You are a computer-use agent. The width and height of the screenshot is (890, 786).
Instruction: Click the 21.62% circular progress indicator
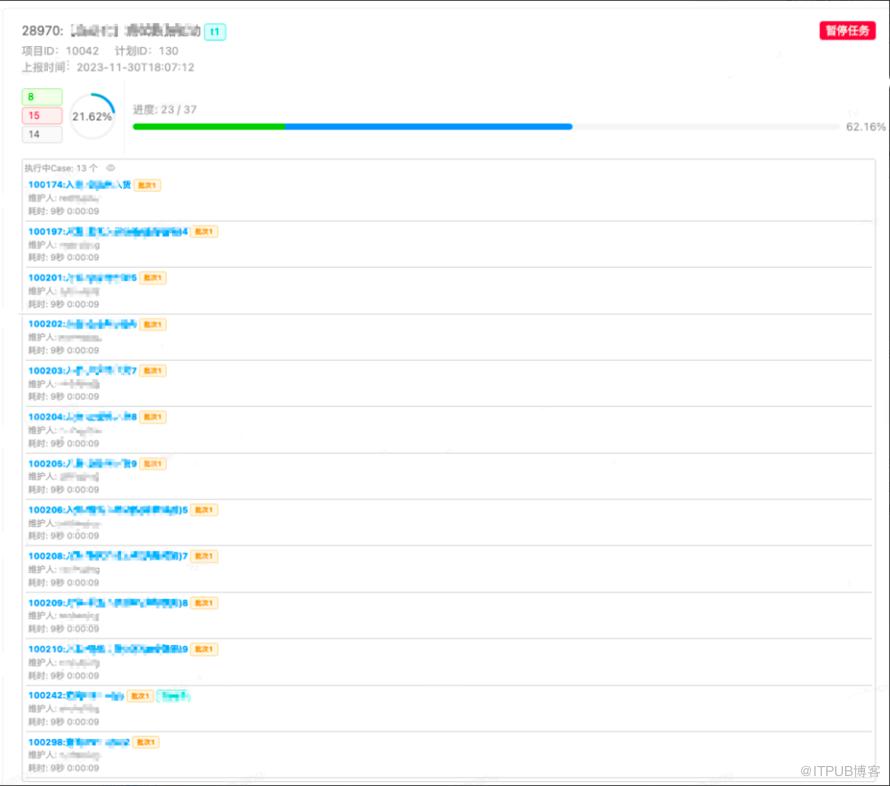[x=92, y=116]
